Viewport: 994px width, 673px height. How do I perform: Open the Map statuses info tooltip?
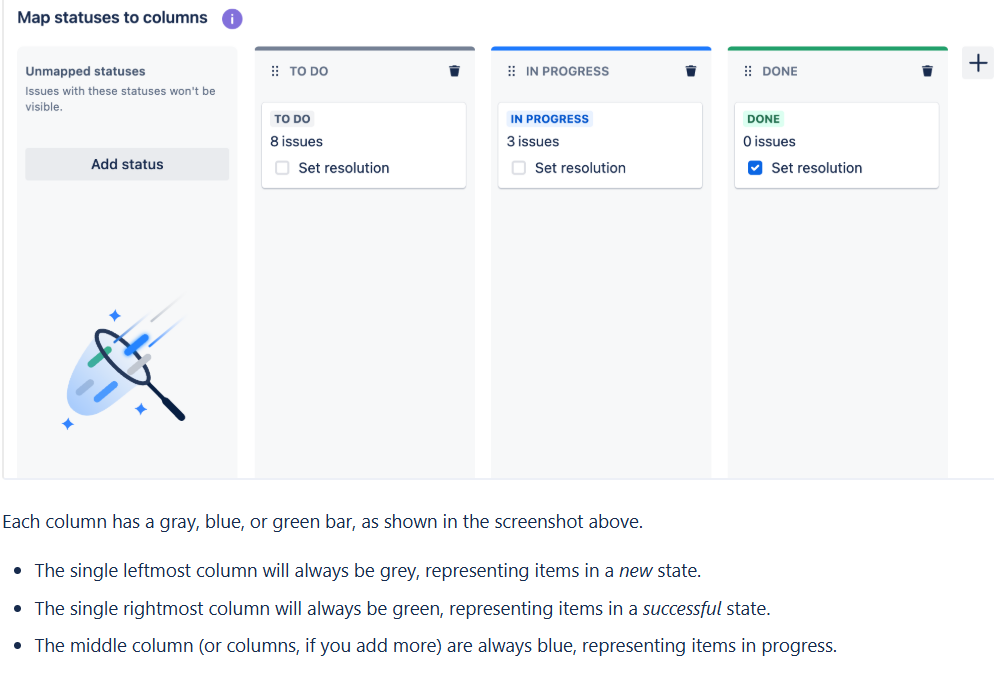(232, 18)
